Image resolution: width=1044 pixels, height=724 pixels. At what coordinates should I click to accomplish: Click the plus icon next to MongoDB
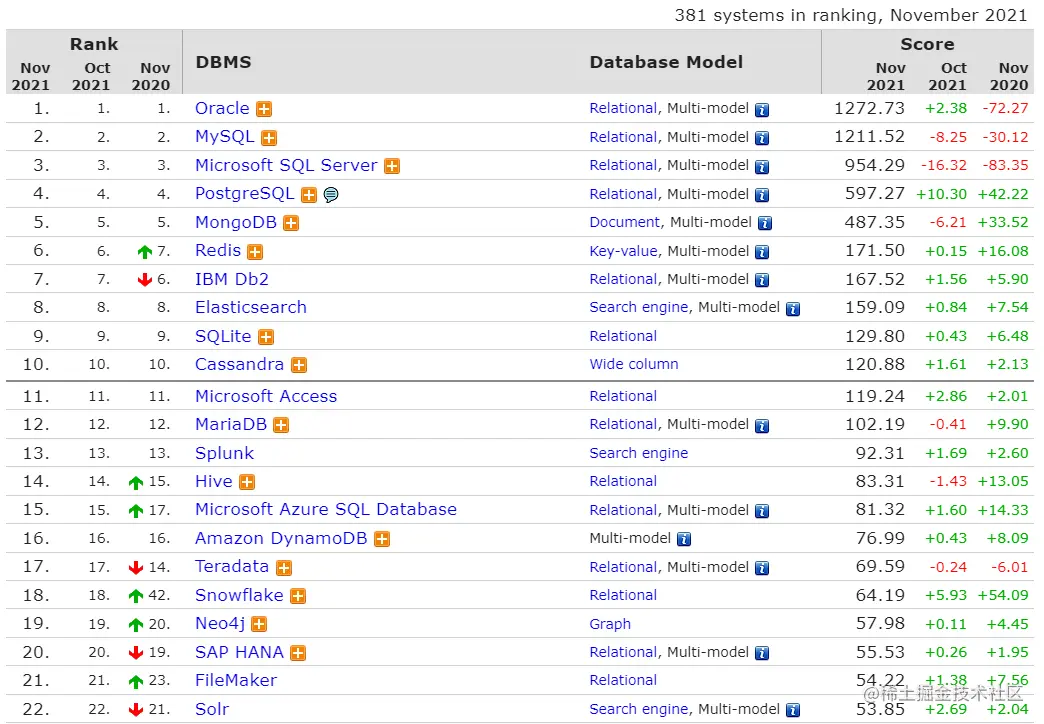(291, 223)
